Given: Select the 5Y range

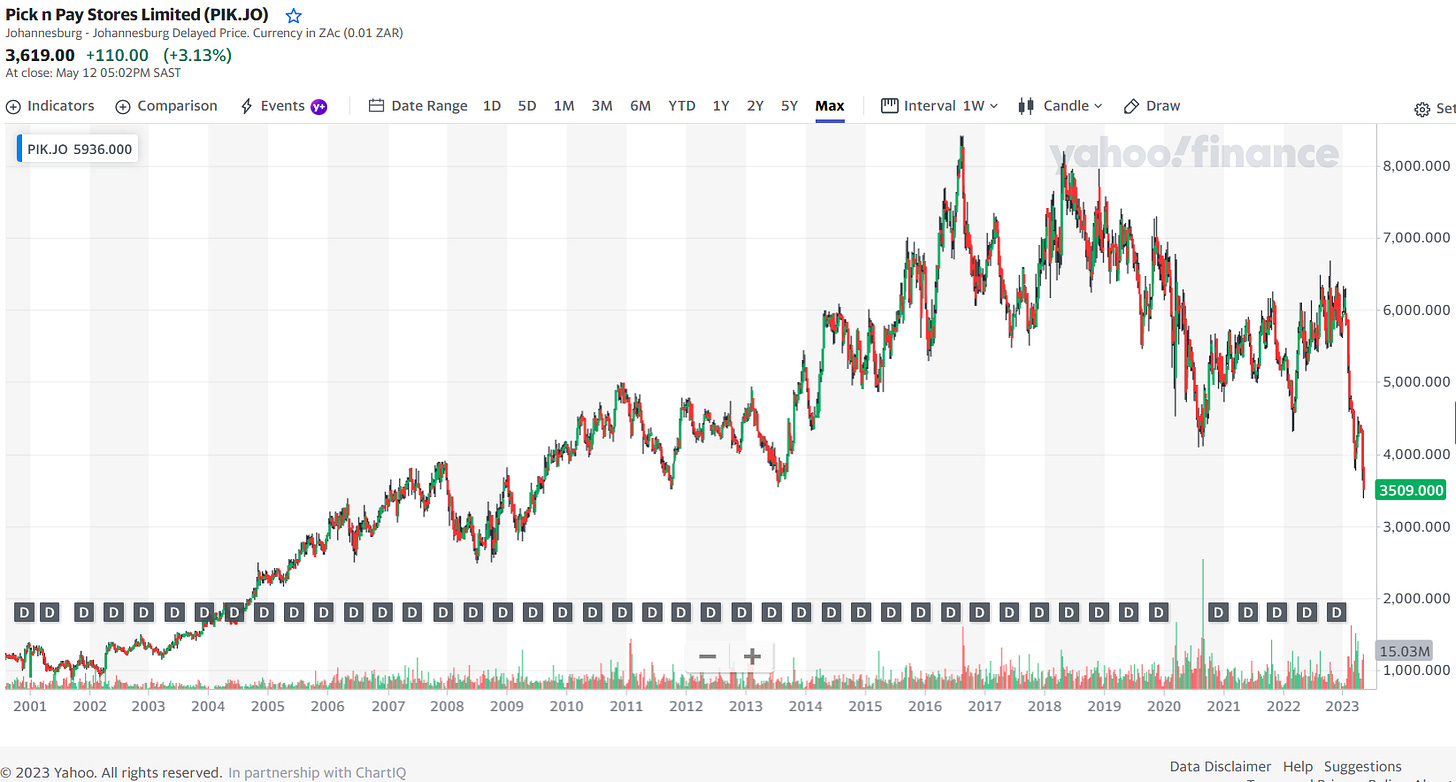Looking at the screenshot, I should click(790, 106).
